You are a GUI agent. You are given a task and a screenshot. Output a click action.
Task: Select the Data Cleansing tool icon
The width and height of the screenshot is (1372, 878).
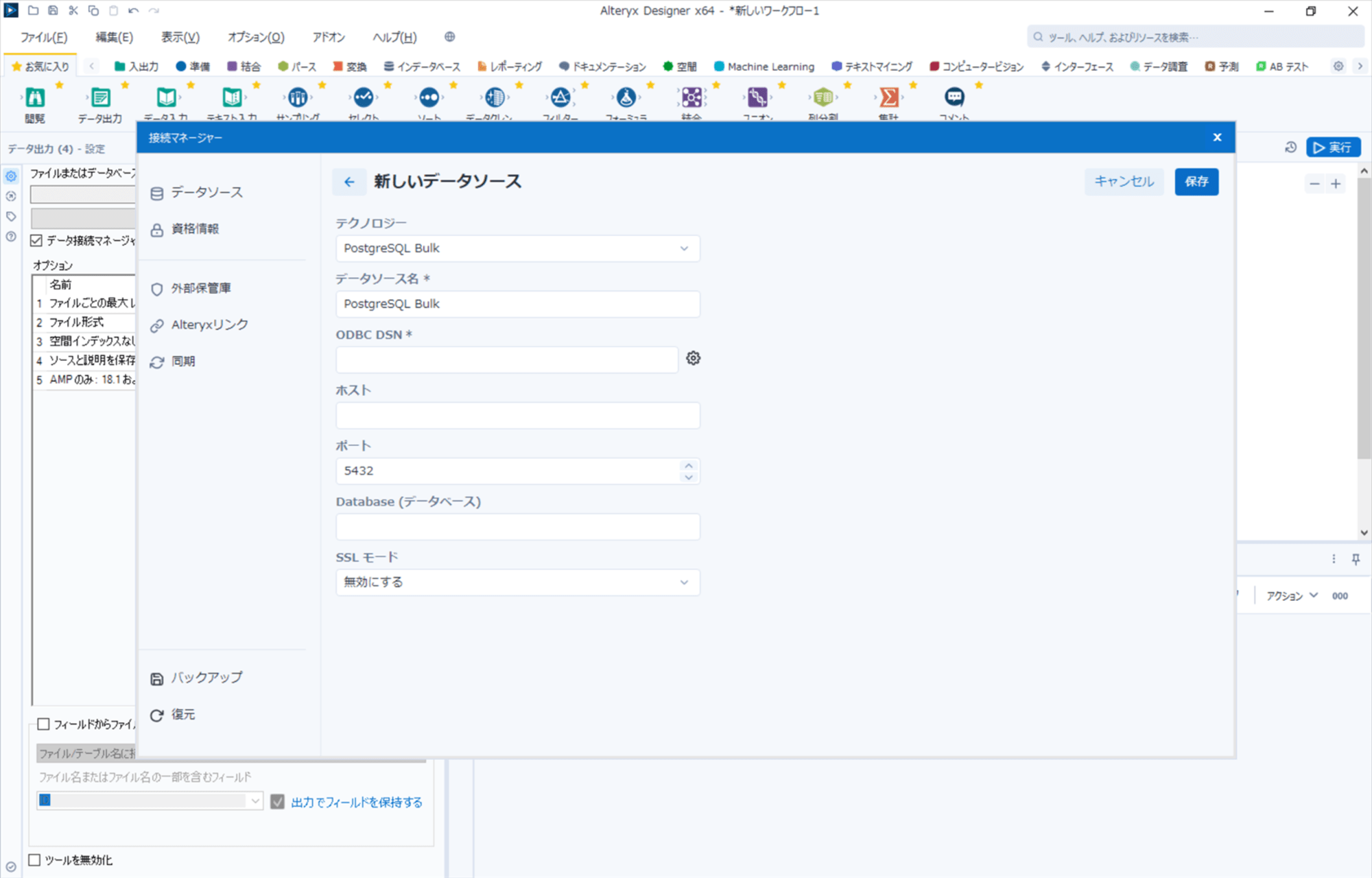tap(495, 97)
